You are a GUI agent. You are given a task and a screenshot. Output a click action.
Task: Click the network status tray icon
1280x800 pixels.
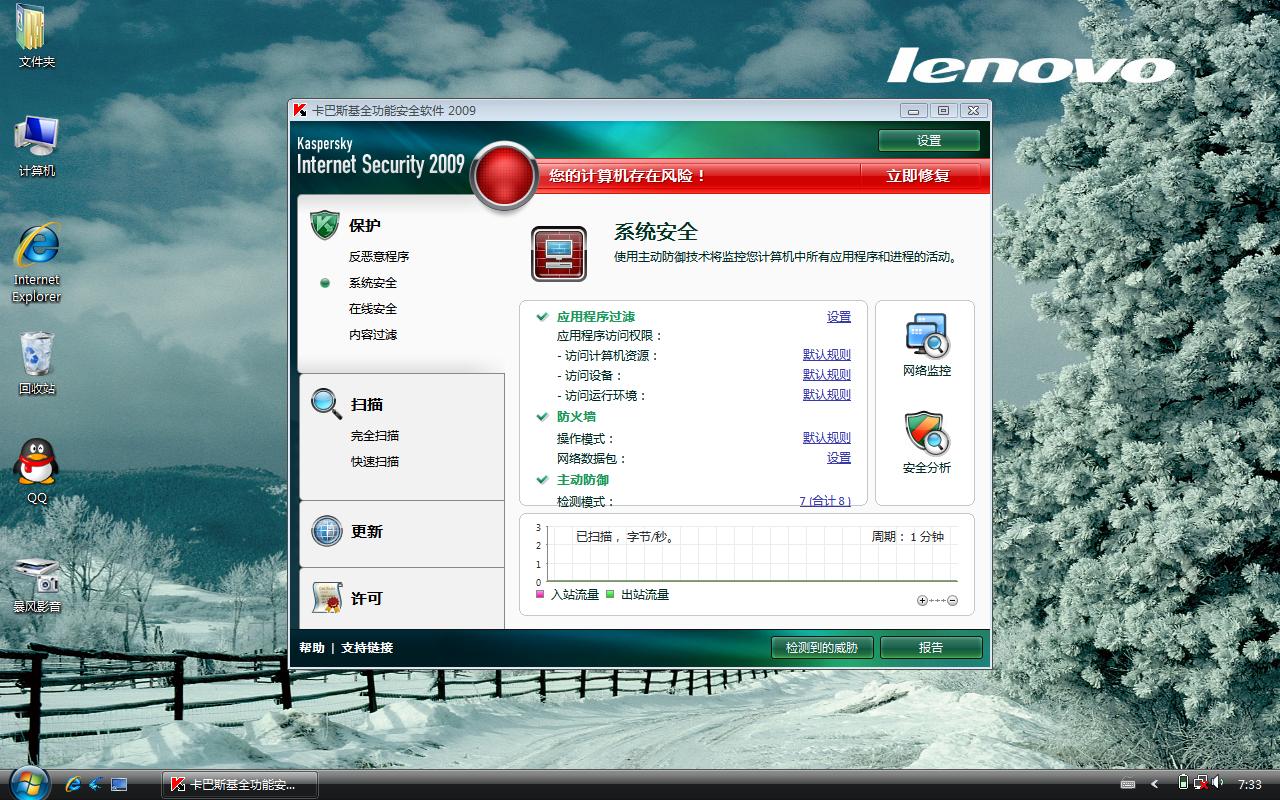1202,784
